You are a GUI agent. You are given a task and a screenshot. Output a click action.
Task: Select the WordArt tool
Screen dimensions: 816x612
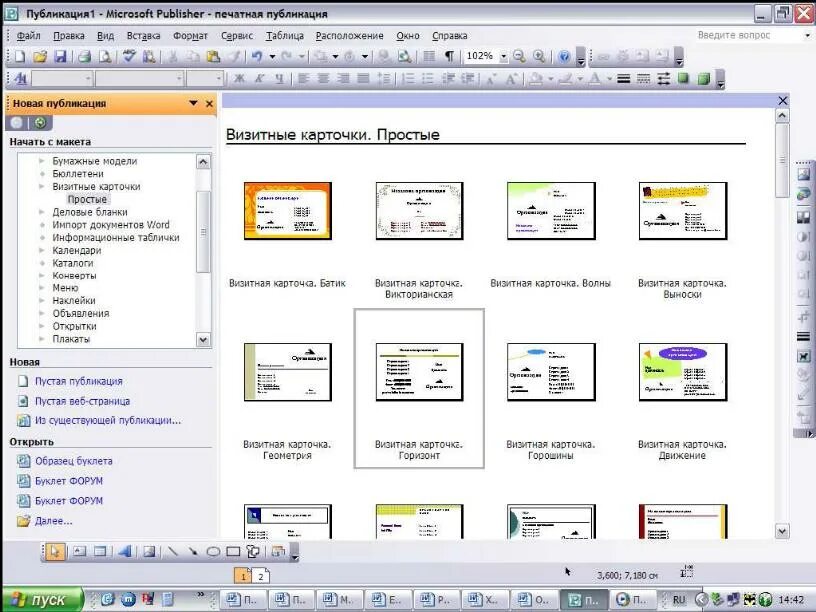pos(124,552)
